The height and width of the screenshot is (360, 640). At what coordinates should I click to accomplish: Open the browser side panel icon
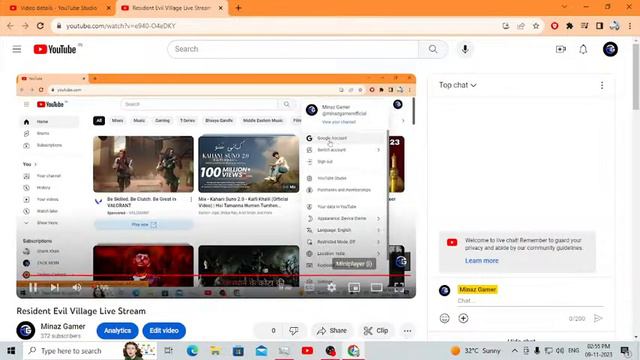point(600,26)
